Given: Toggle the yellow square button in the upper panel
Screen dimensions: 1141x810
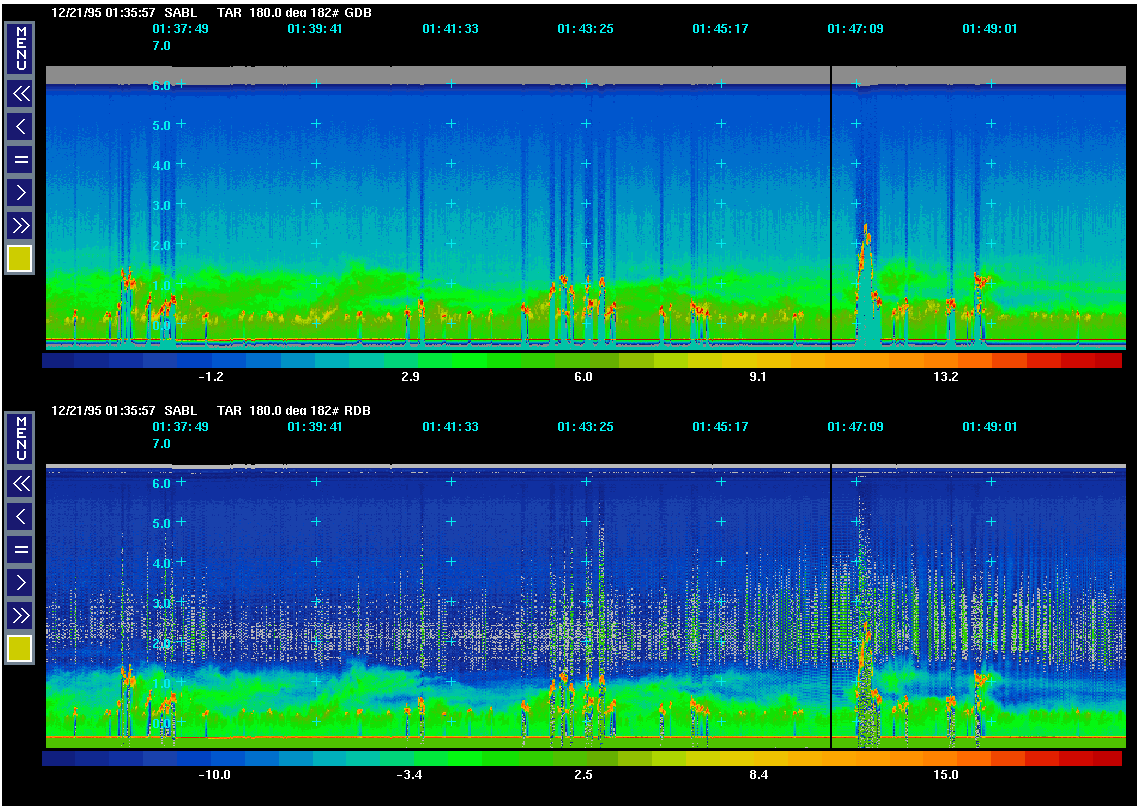Looking at the screenshot, I should [x=21, y=259].
